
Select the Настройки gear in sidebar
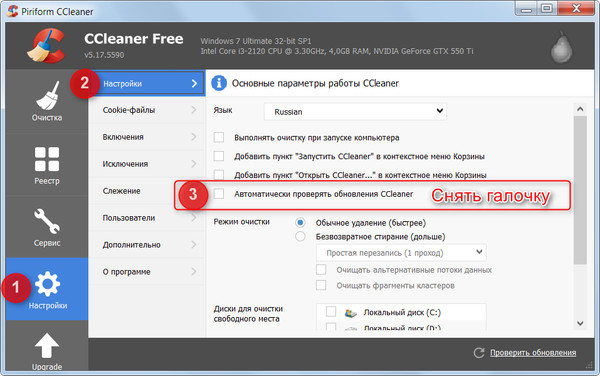point(47,289)
